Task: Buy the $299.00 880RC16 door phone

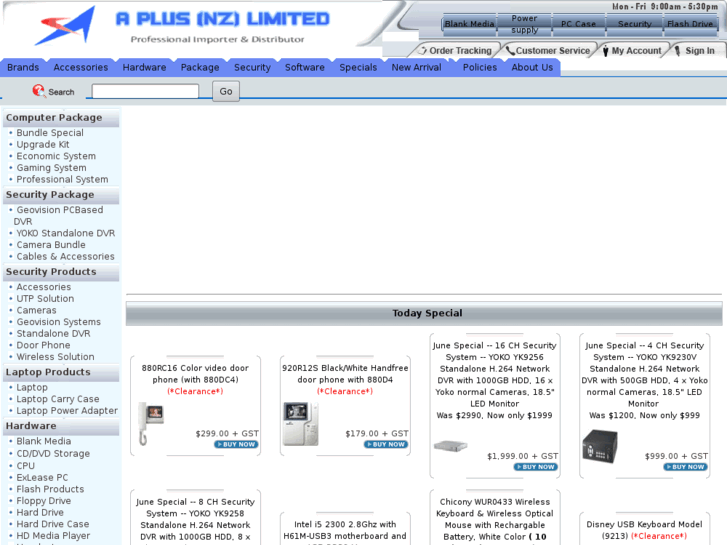Action: [236, 444]
